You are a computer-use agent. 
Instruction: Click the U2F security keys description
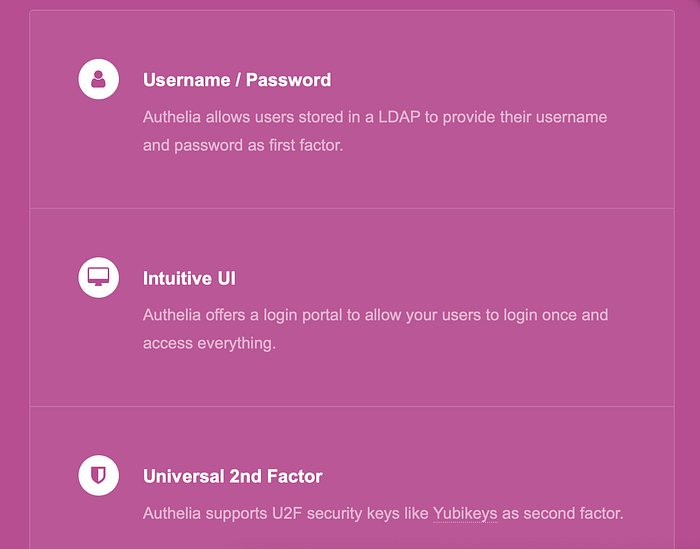(383, 514)
